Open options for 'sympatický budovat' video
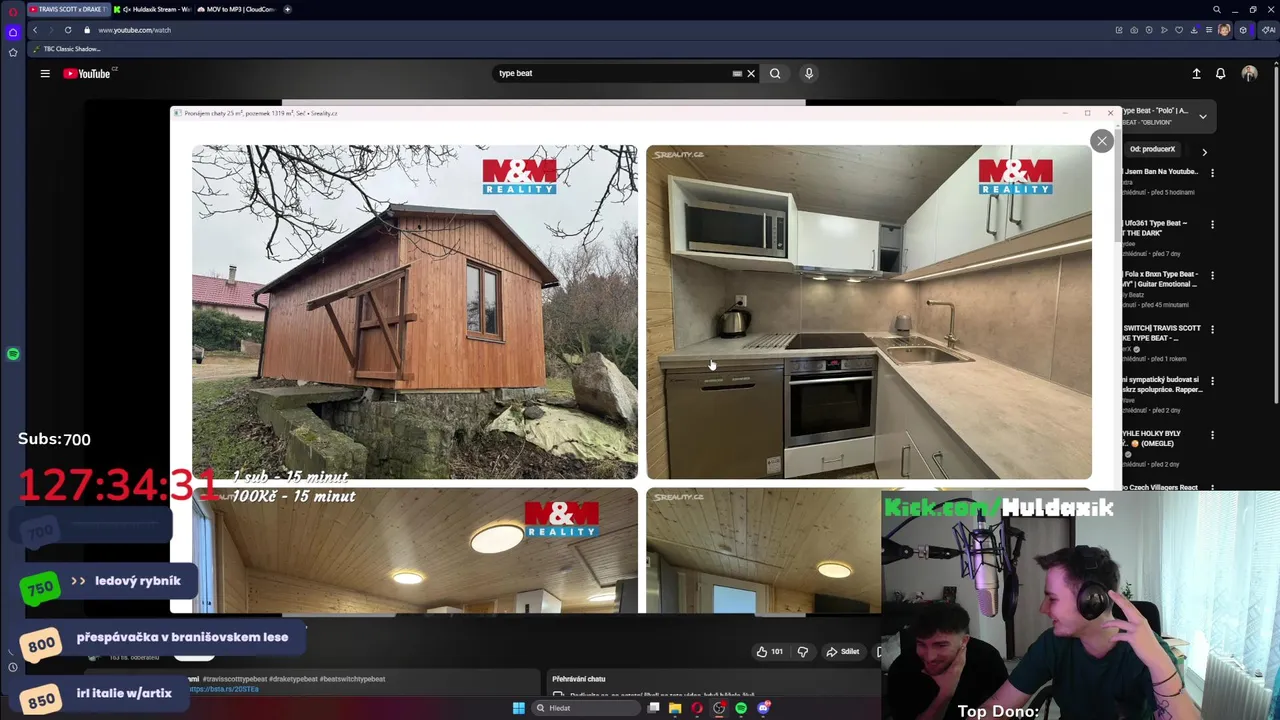Screen dimensions: 1280x720 1212,381
